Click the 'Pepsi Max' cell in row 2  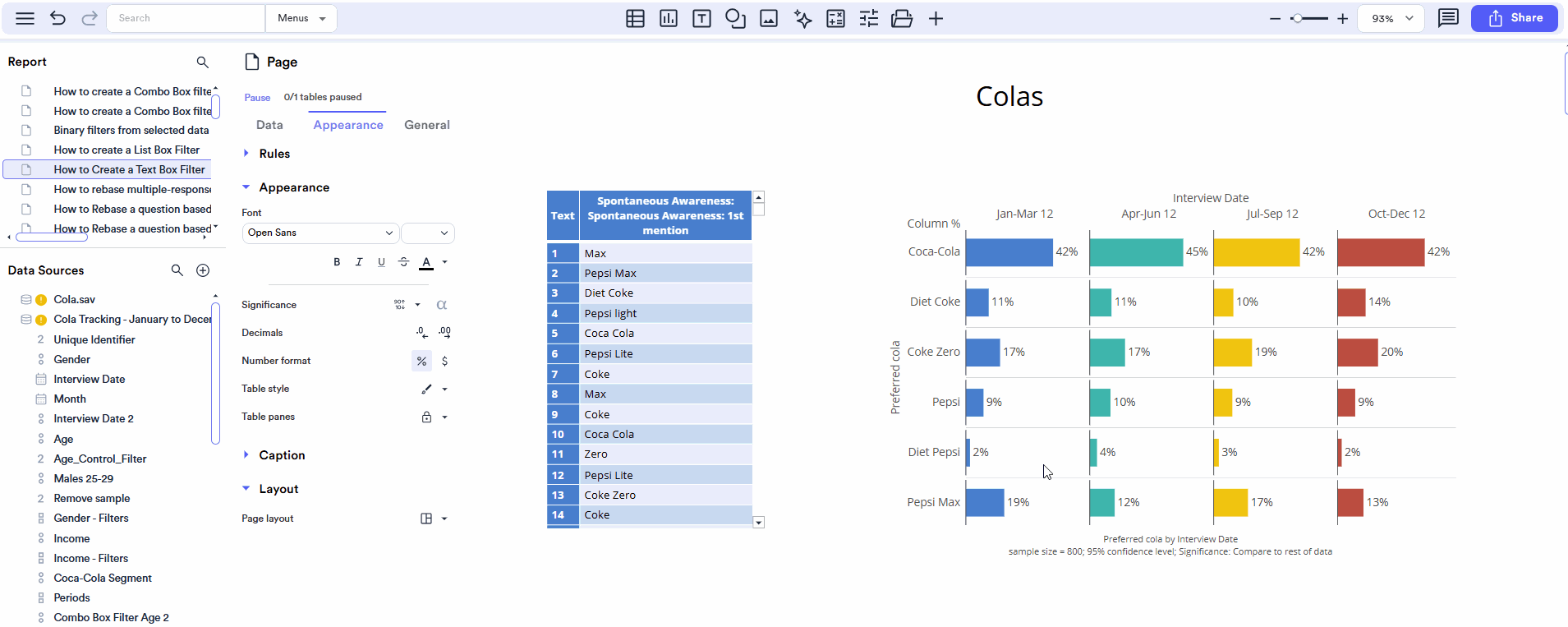click(665, 273)
